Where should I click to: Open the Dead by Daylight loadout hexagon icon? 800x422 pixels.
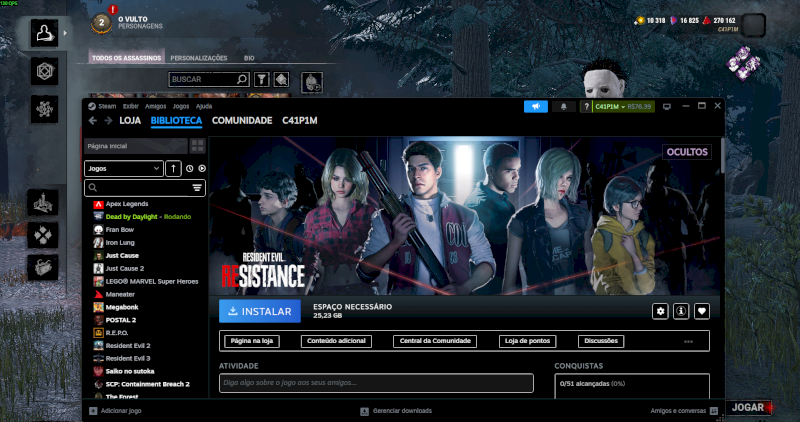[x=44, y=71]
